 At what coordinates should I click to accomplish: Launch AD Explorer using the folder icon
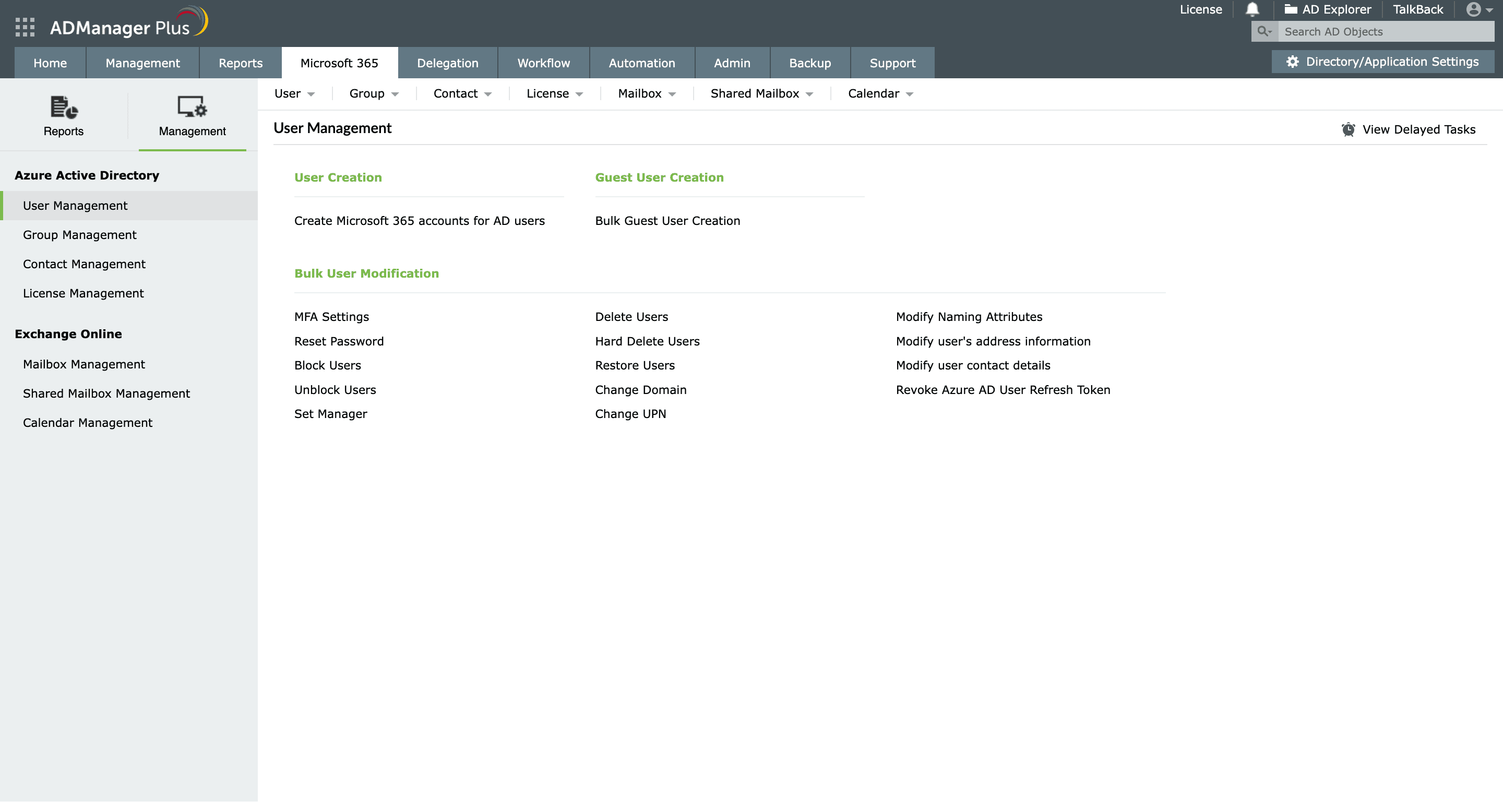click(x=1290, y=9)
